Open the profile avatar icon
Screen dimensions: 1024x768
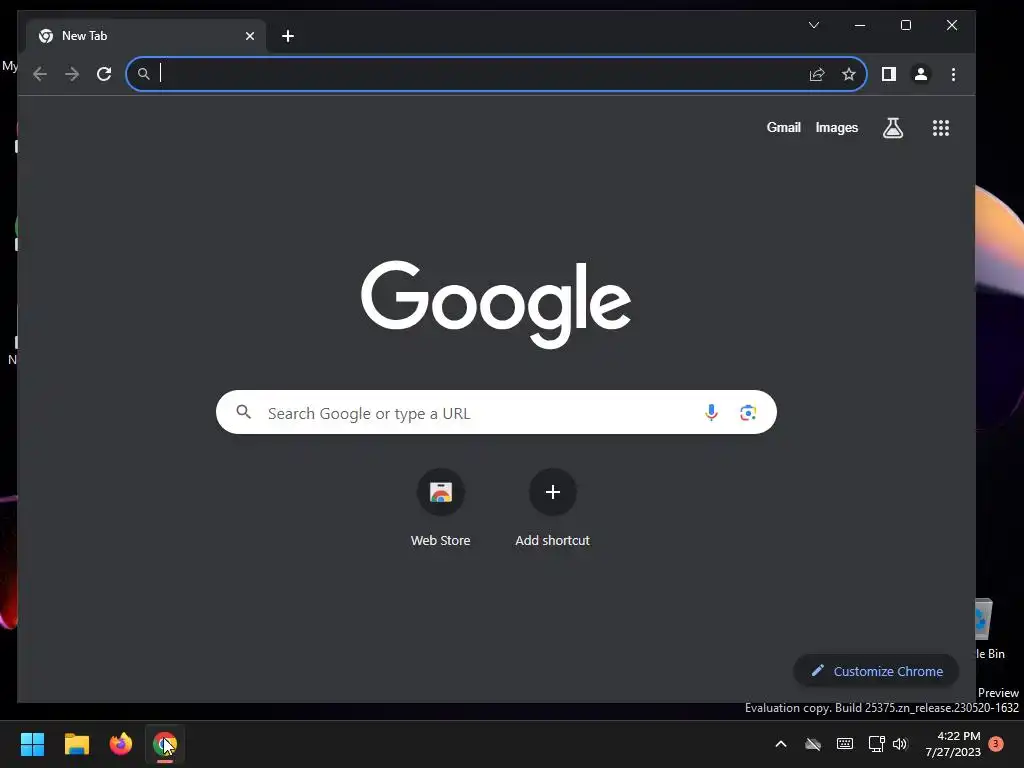[921, 74]
